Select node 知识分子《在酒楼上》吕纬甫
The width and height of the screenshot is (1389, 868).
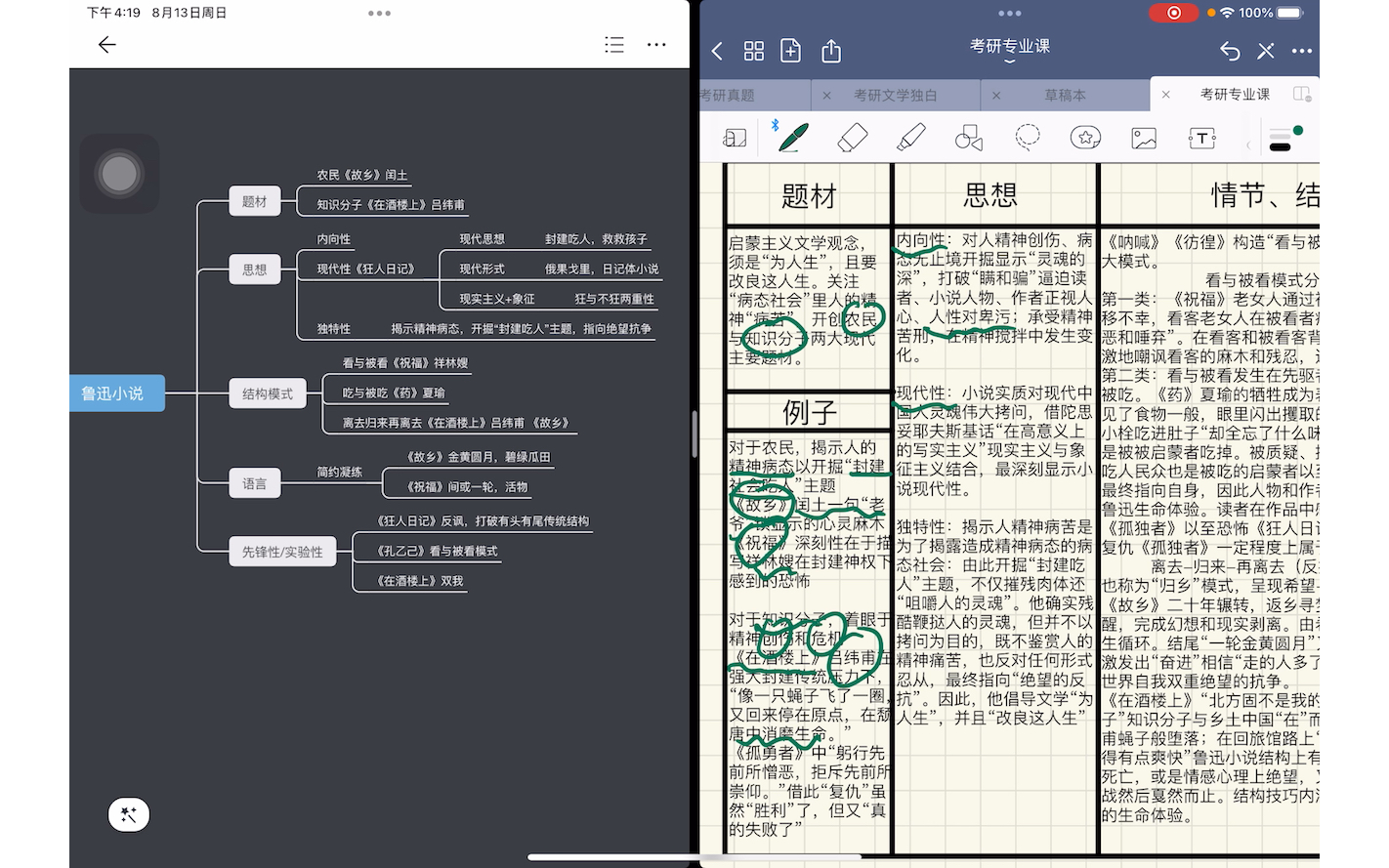(x=391, y=205)
